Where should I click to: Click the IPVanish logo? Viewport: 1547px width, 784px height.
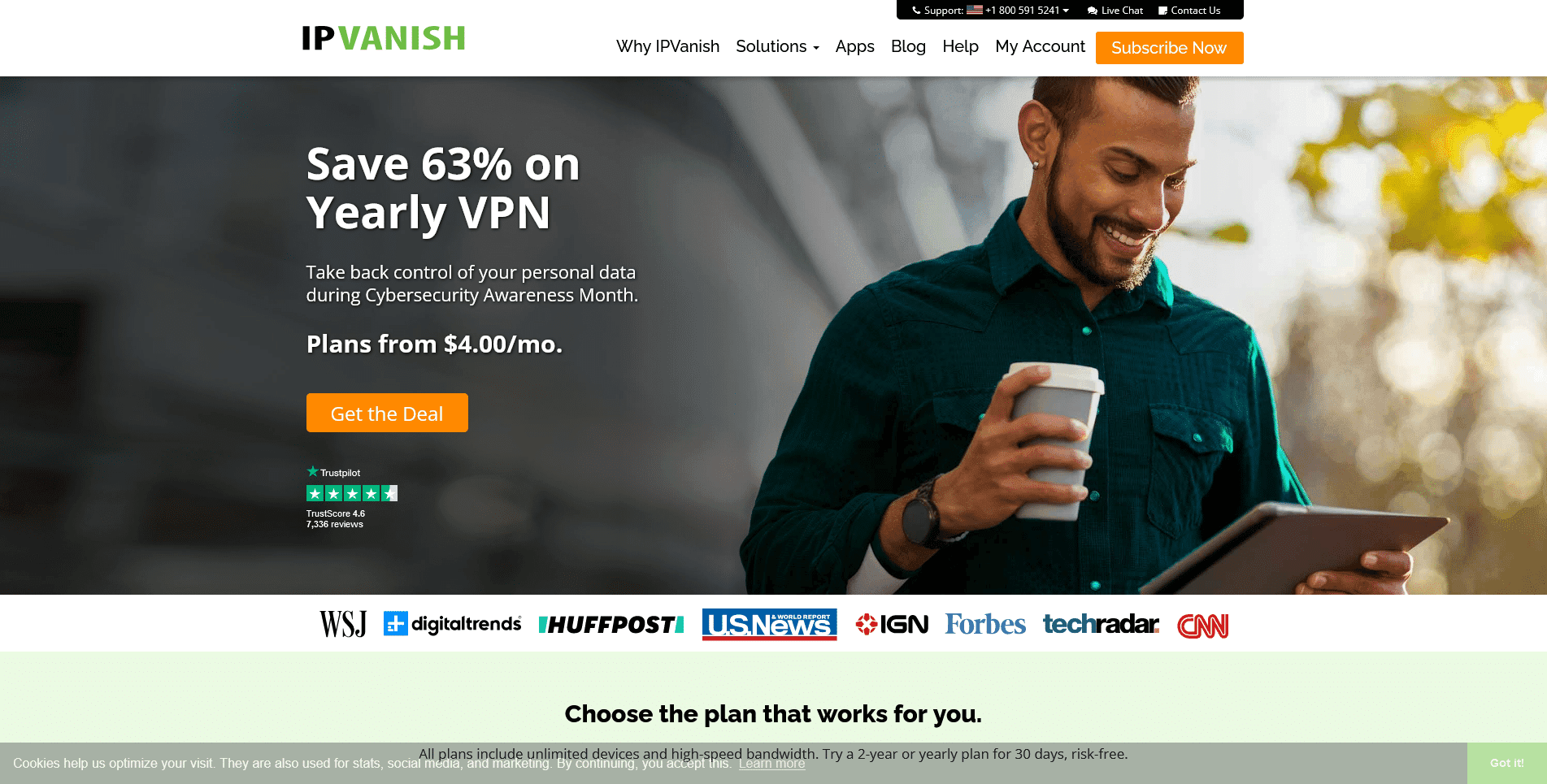[x=383, y=38]
